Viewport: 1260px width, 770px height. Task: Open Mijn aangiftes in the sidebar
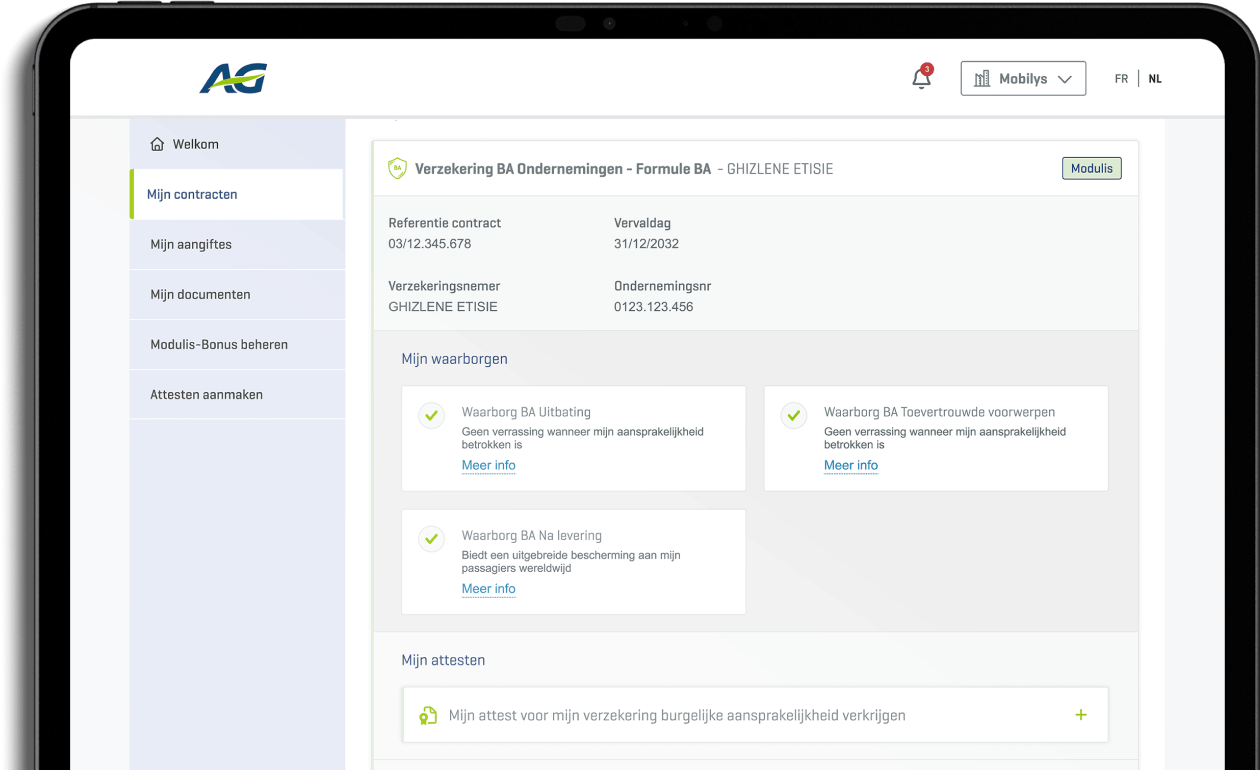click(x=237, y=244)
